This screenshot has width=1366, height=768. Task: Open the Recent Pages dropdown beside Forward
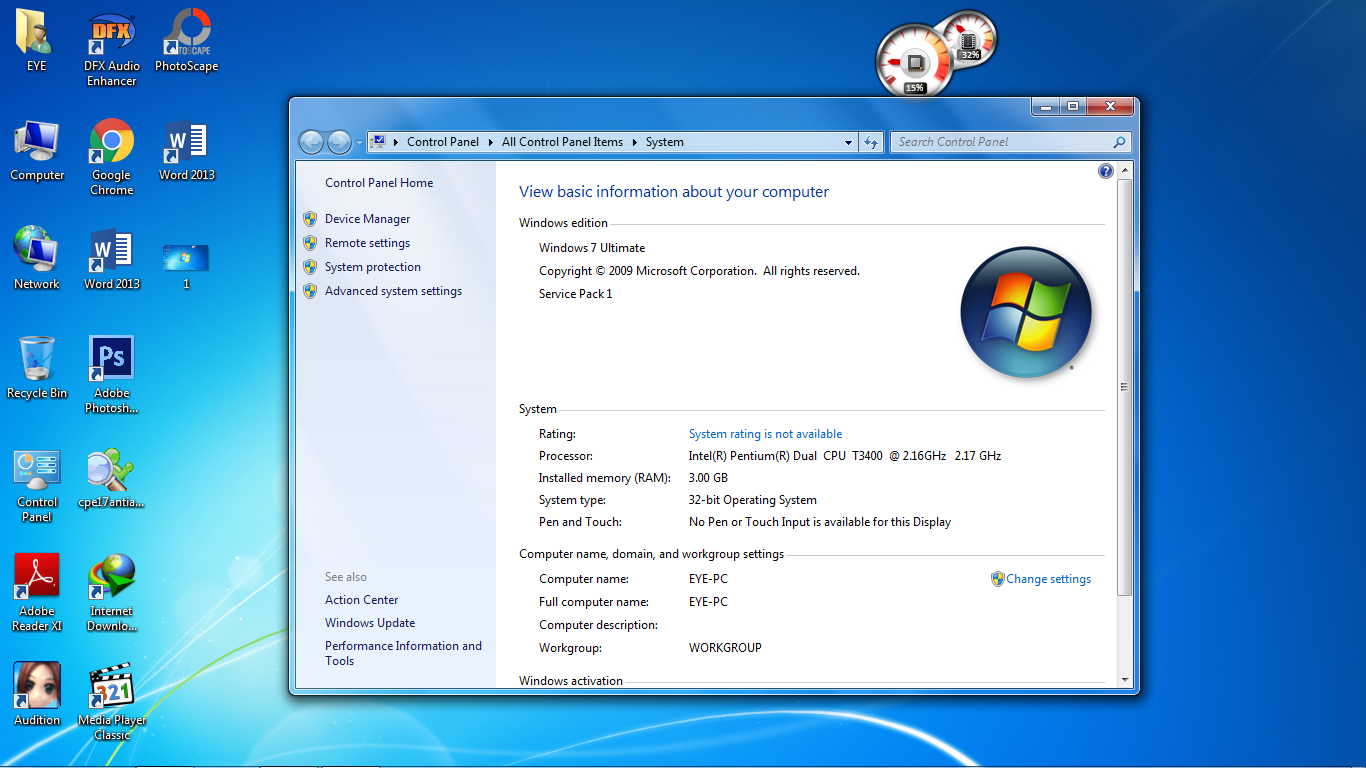[x=359, y=143]
